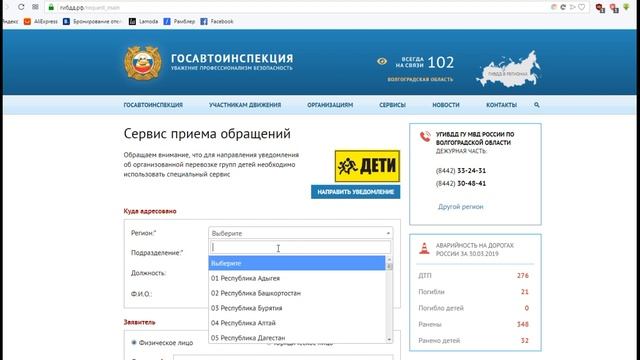
Task: Click the ГОСАВТОИНСПЕКЦИЯ header title
Action: (x=232, y=58)
